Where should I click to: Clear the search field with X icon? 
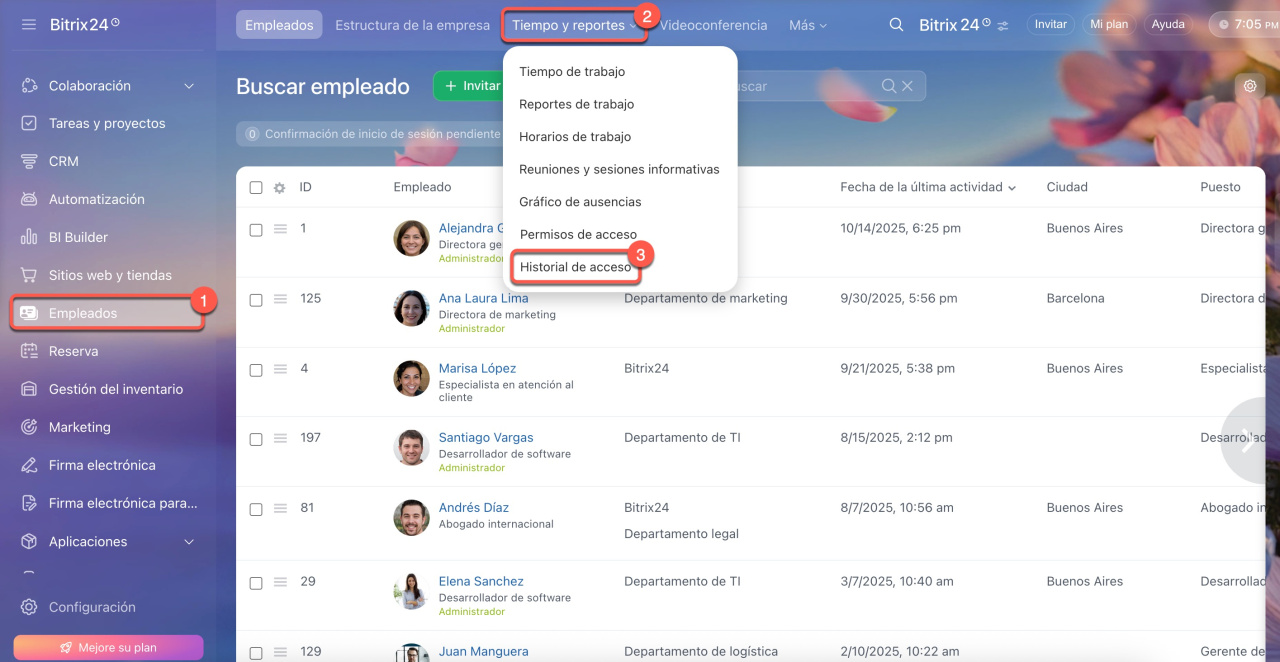[x=908, y=86]
